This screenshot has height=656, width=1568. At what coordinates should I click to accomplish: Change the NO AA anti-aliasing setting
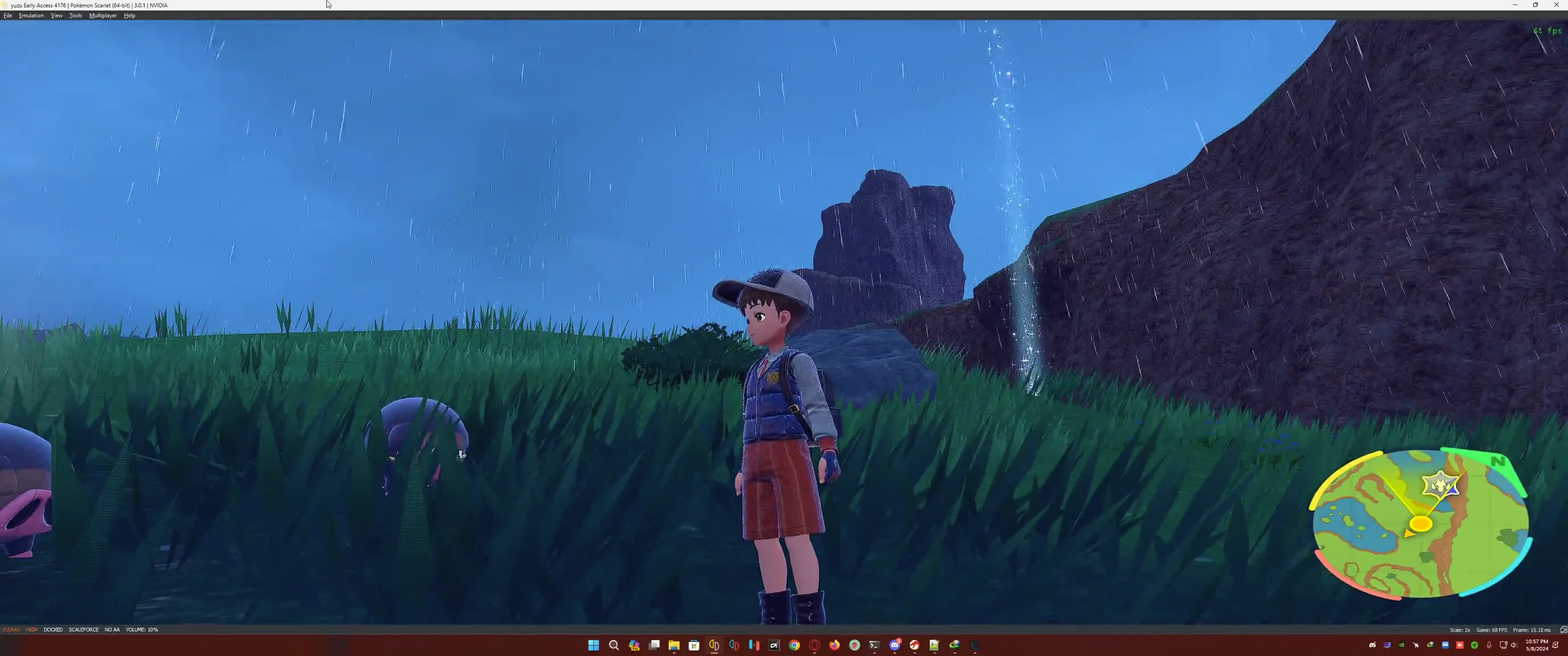(x=112, y=629)
